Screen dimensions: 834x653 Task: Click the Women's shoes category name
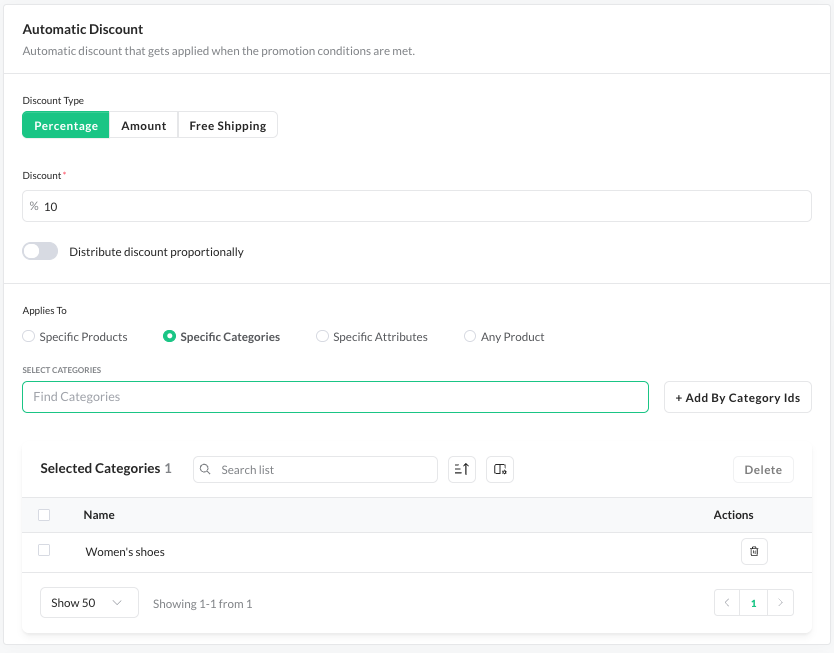pyautogui.click(x=125, y=552)
